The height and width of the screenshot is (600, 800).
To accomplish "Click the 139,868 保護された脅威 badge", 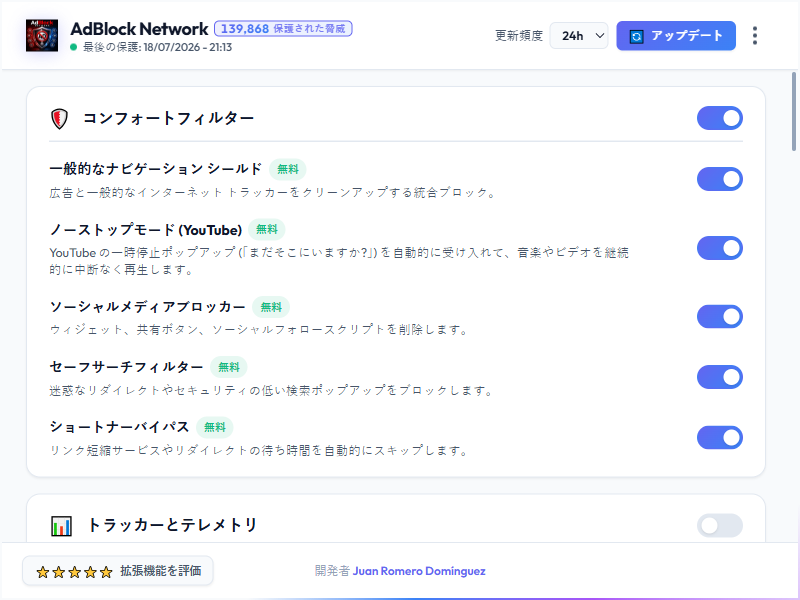I will pos(283,29).
